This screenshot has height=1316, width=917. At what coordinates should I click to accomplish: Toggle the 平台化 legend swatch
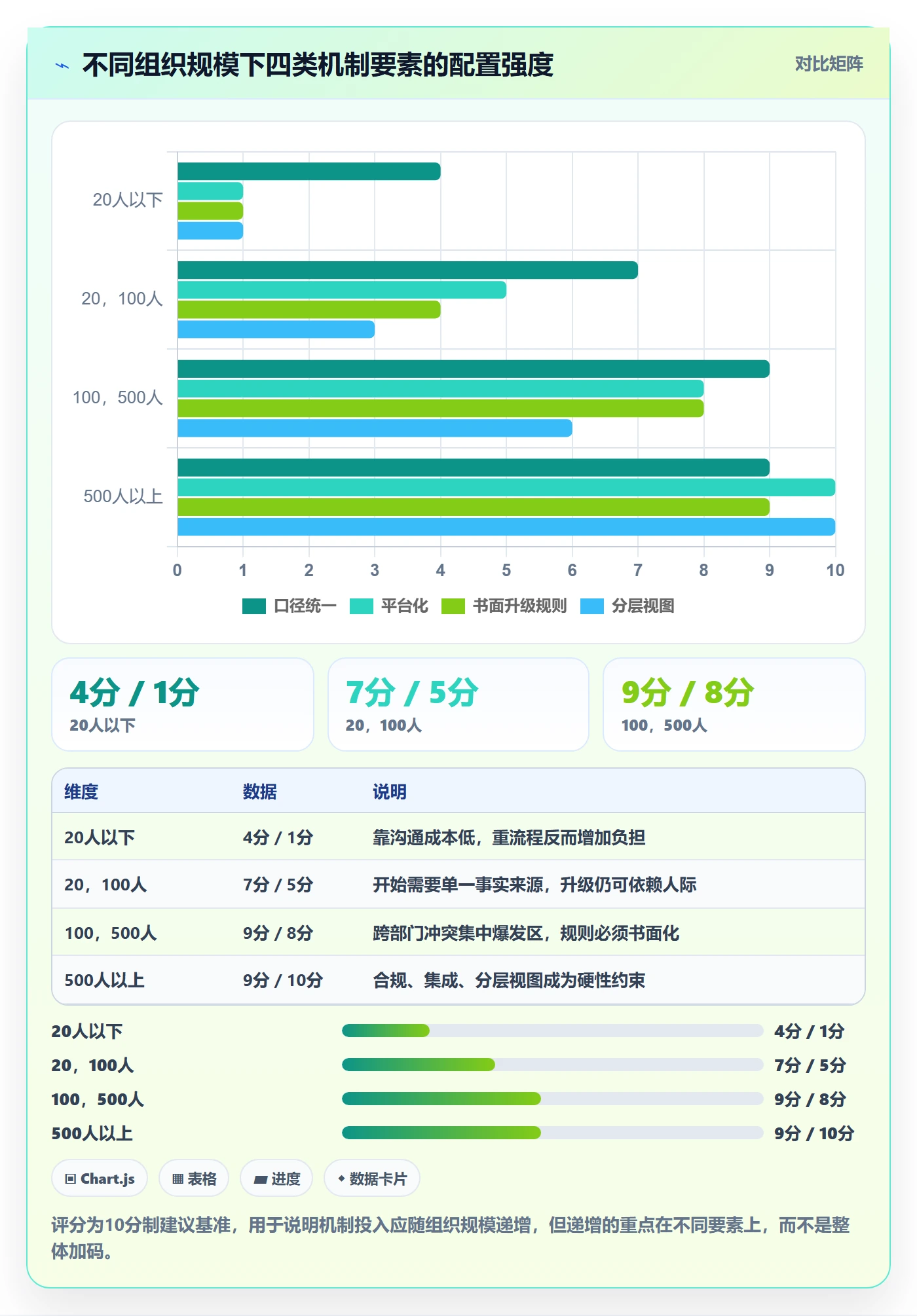point(361,606)
